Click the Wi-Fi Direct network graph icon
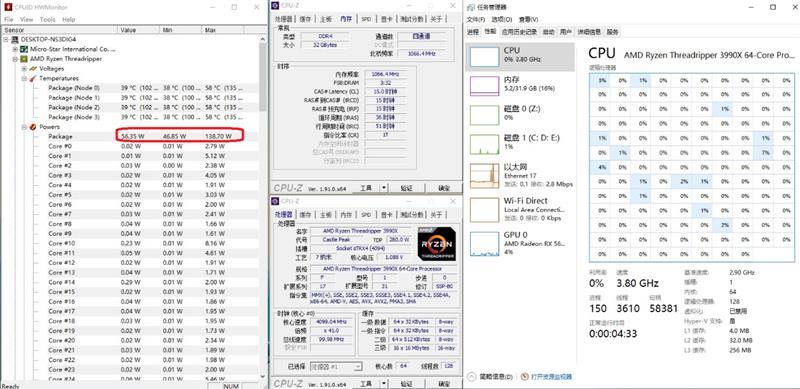Screen dimensions: 800x389 (484, 208)
